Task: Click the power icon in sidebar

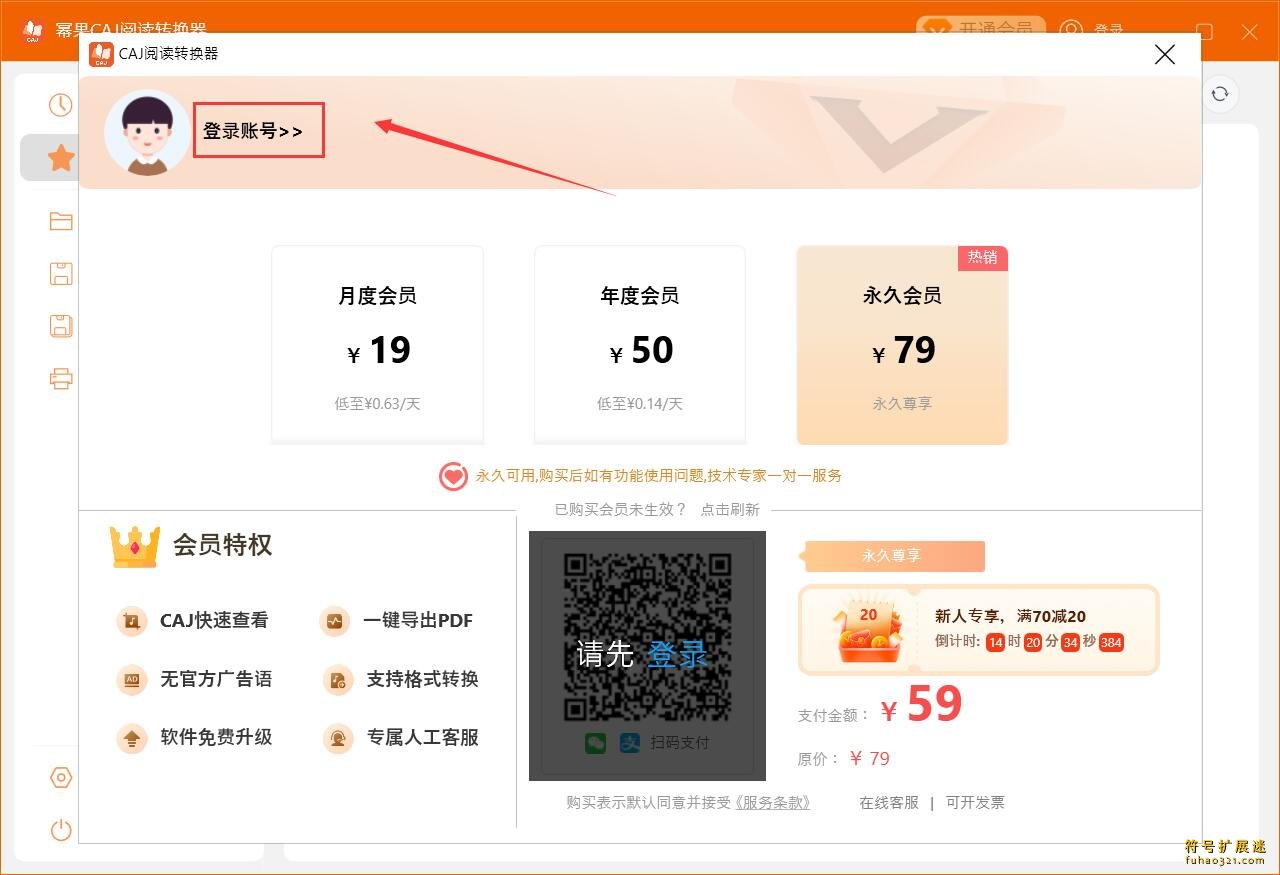Action: click(61, 830)
